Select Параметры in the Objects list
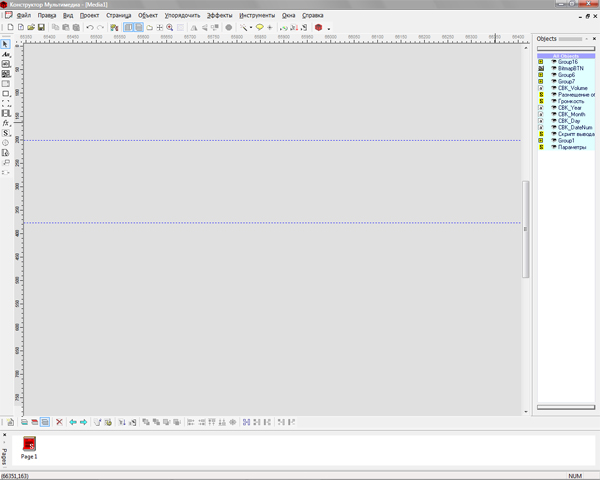 point(572,147)
